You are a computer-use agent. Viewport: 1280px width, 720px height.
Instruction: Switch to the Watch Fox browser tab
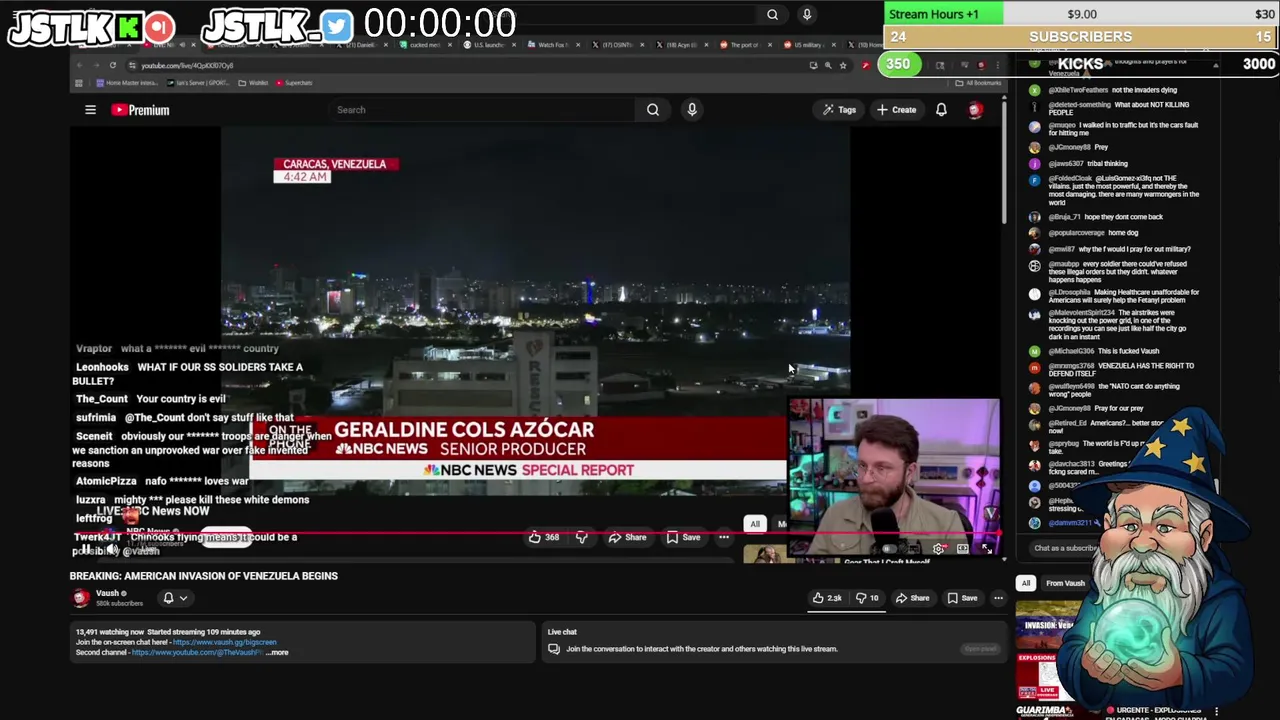coord(552,45)
